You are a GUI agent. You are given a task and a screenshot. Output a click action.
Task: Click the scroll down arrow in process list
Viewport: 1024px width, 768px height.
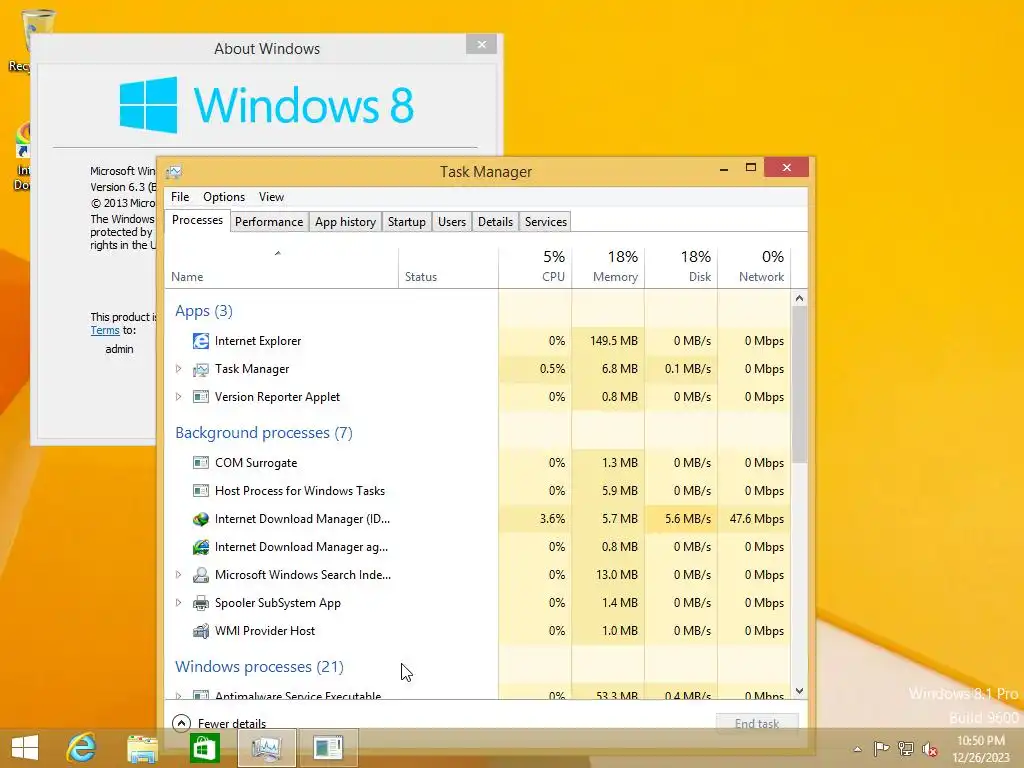pos(799,691)
